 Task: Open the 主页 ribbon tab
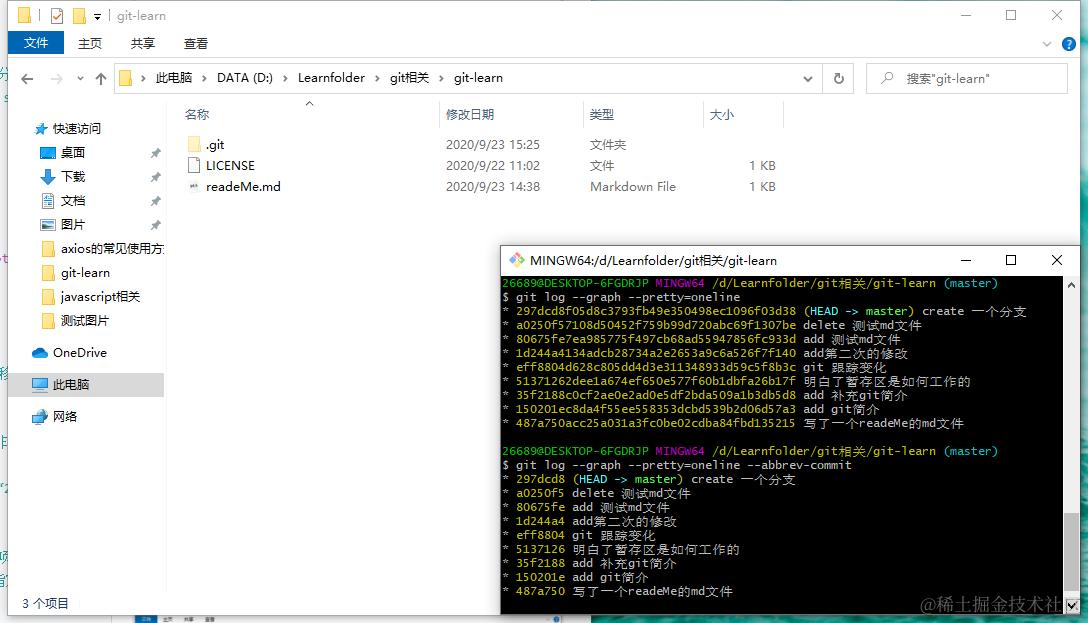[90, 44]
